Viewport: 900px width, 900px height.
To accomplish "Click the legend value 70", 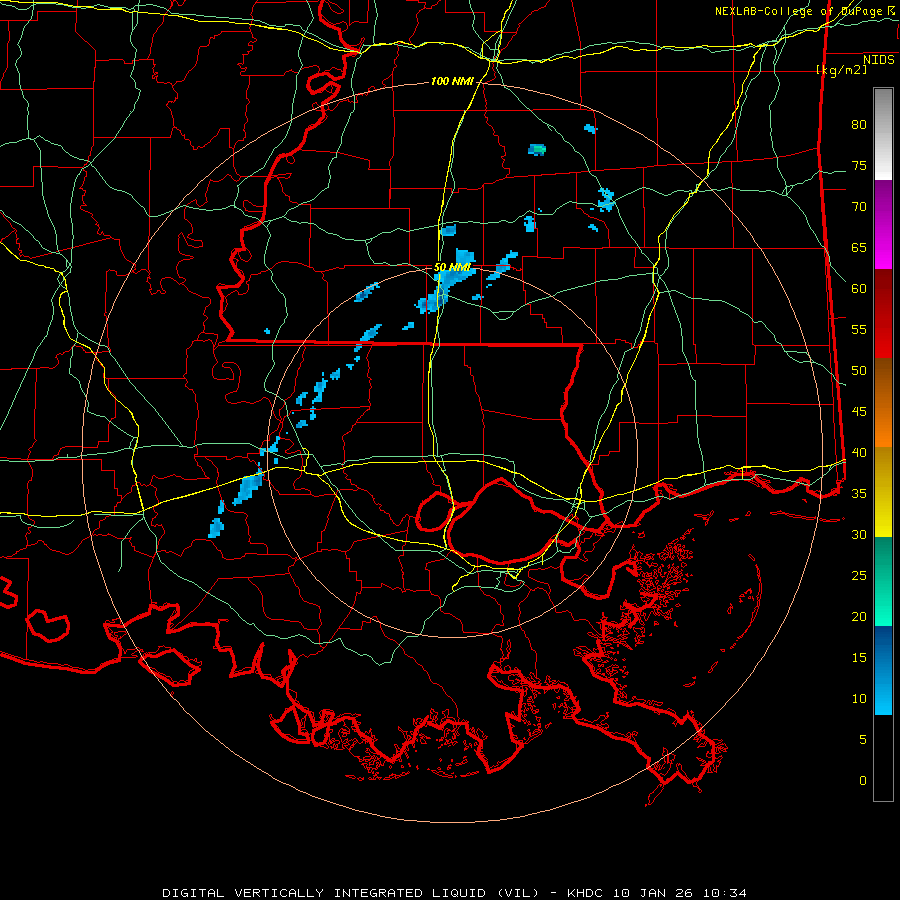I will 859,207.
